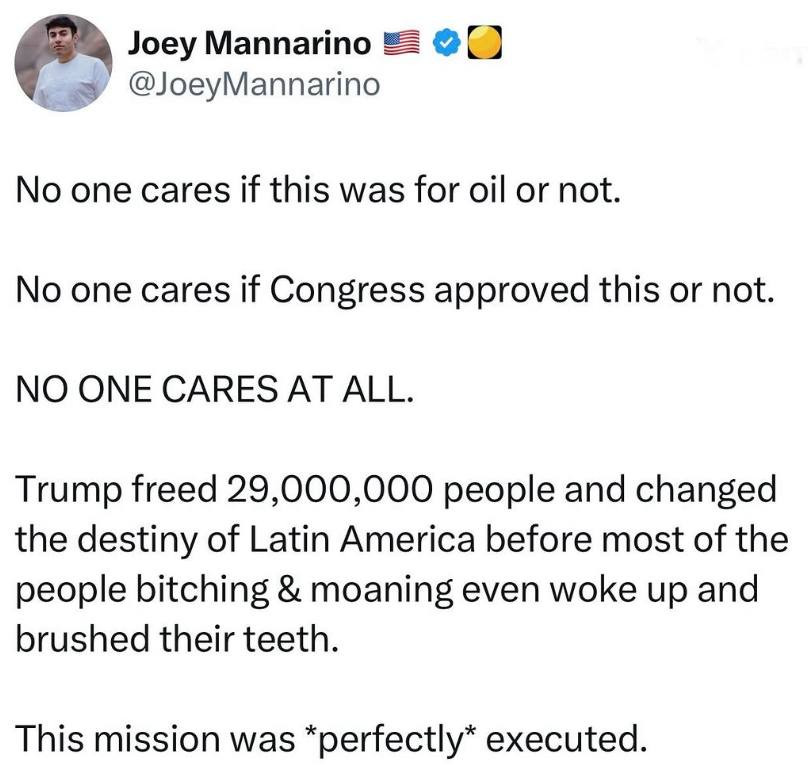Open the @JoeyMannarino handle link
Screen dimensions: 808x782
point(255,84)
